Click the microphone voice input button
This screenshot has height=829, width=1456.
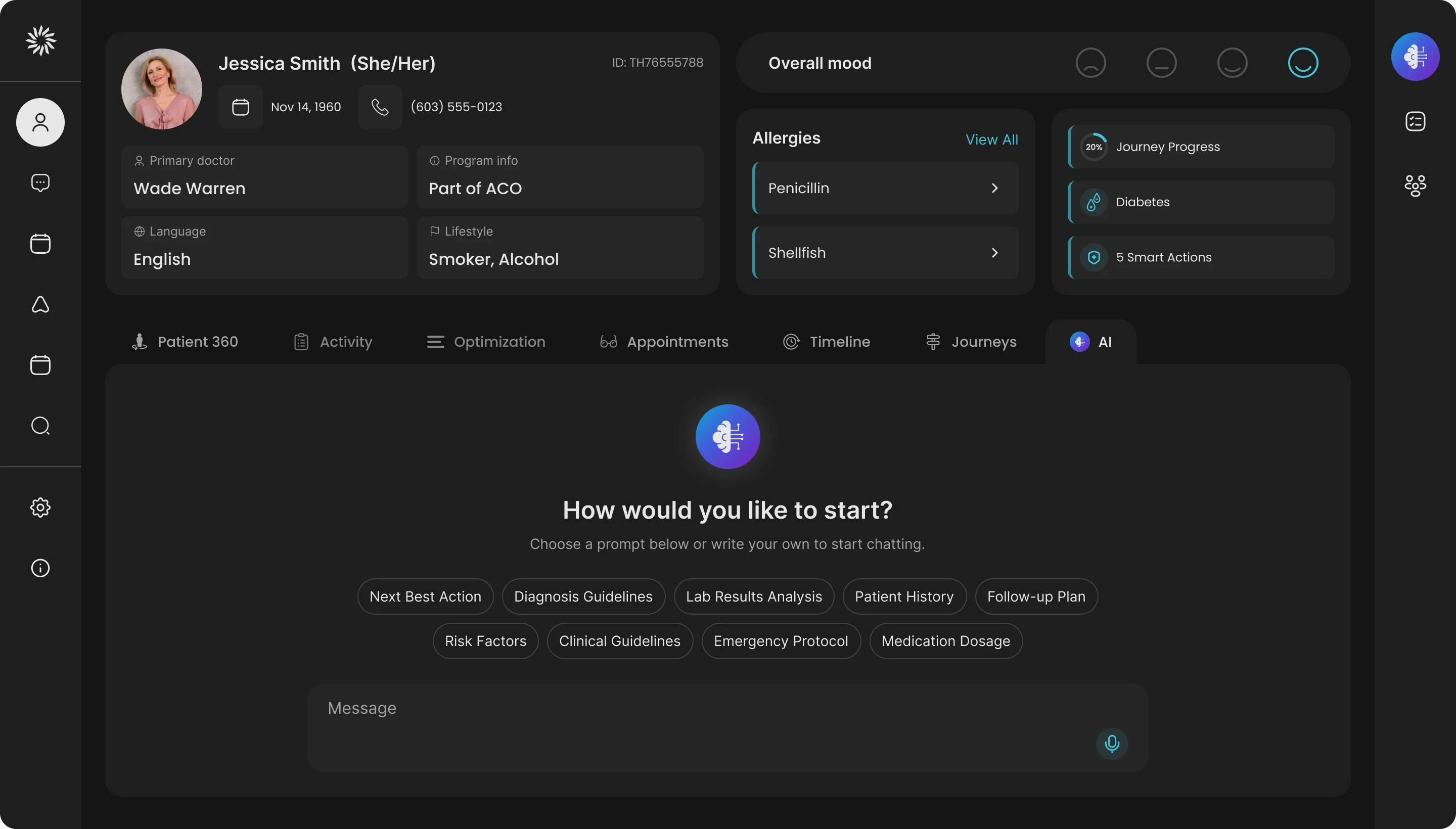(1112, 744)
